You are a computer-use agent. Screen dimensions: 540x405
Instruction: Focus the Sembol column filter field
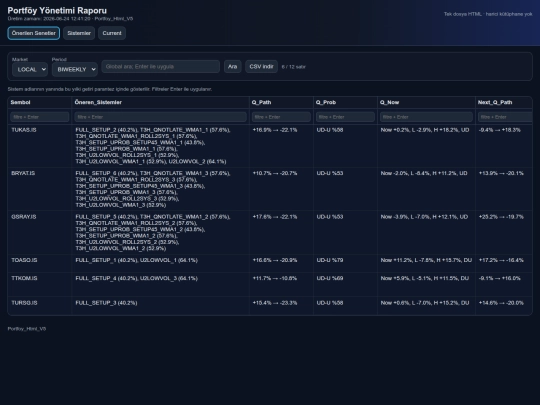click(x=40, y=117)
